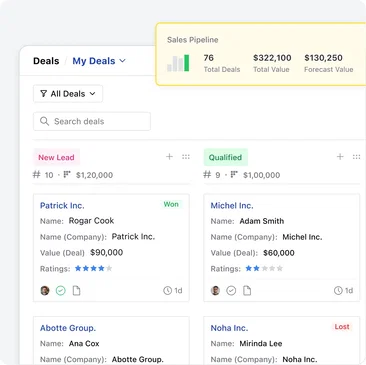Click the first star on Michel Inc. rating
Image resolution: width=366 pixels, height=365 pixels.
[x=249, y=268]
